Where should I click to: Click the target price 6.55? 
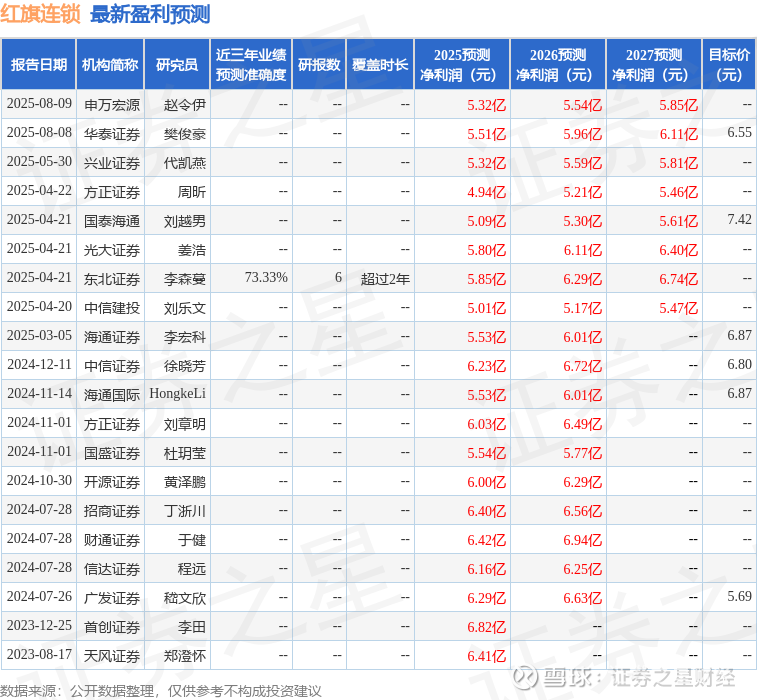(x=740, y=132)
